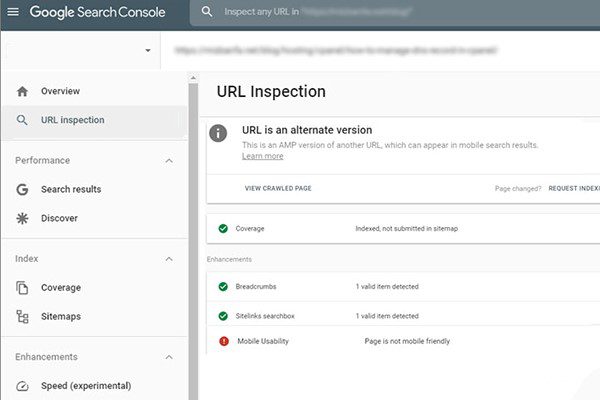Click the Discover asterisk icon

[22, 218]
